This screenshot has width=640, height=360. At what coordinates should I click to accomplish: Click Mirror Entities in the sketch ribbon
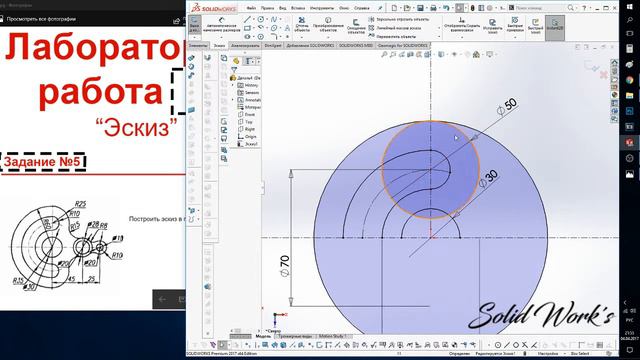[398, 19]
